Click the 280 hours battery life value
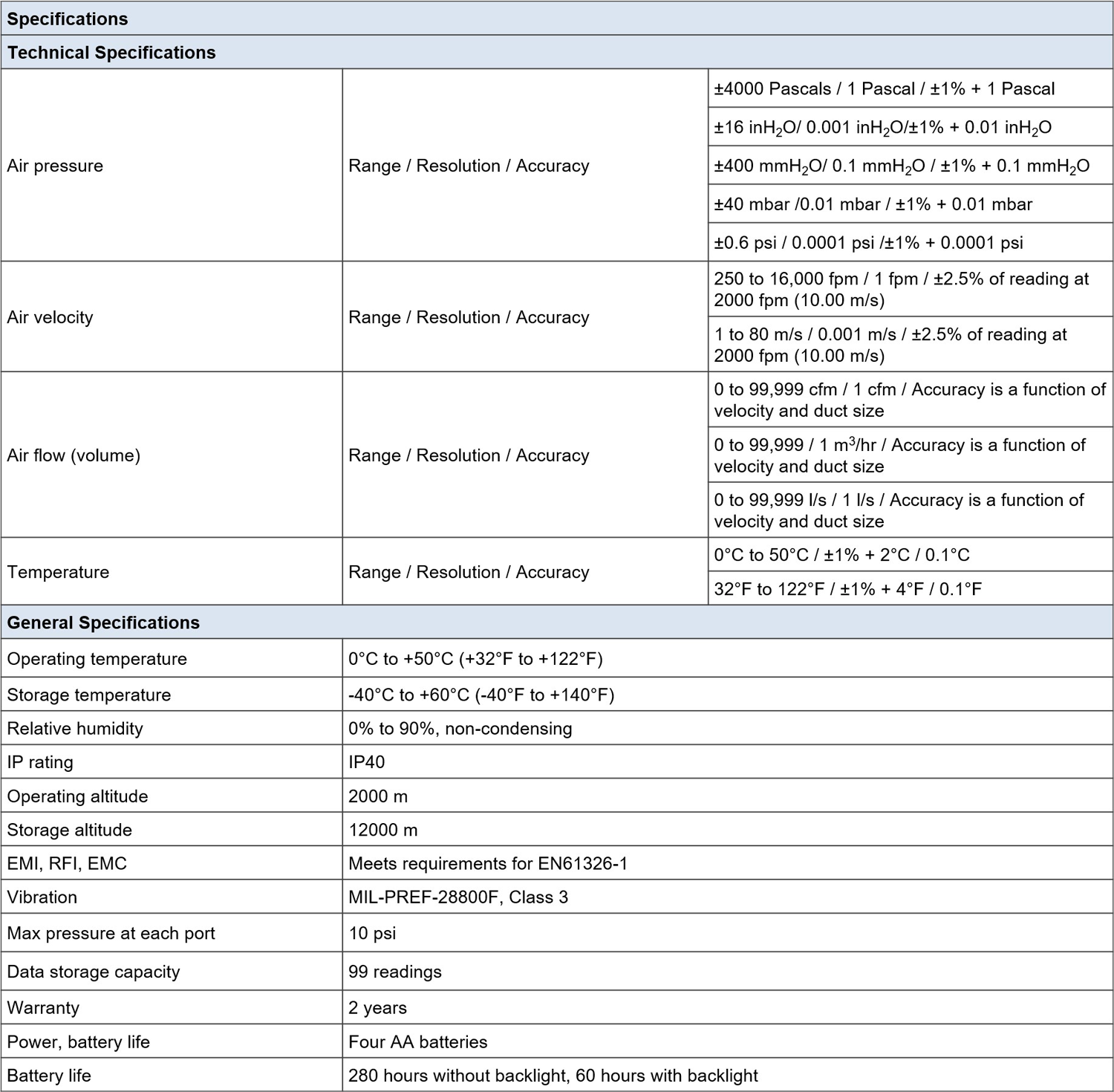Image resolution: width=1114 pixels, height=1092 pixels. point(553,1076)
